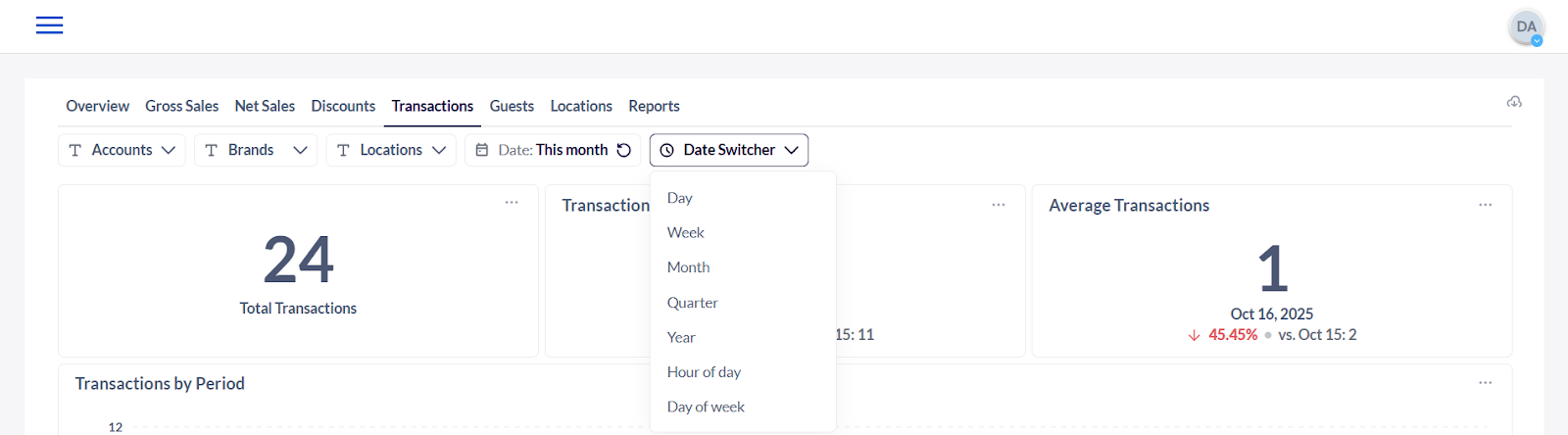This screenshot has width=1568, height=435.
Task: Expand the Brands filter dropdown
Action: click(x=256, y=150)
